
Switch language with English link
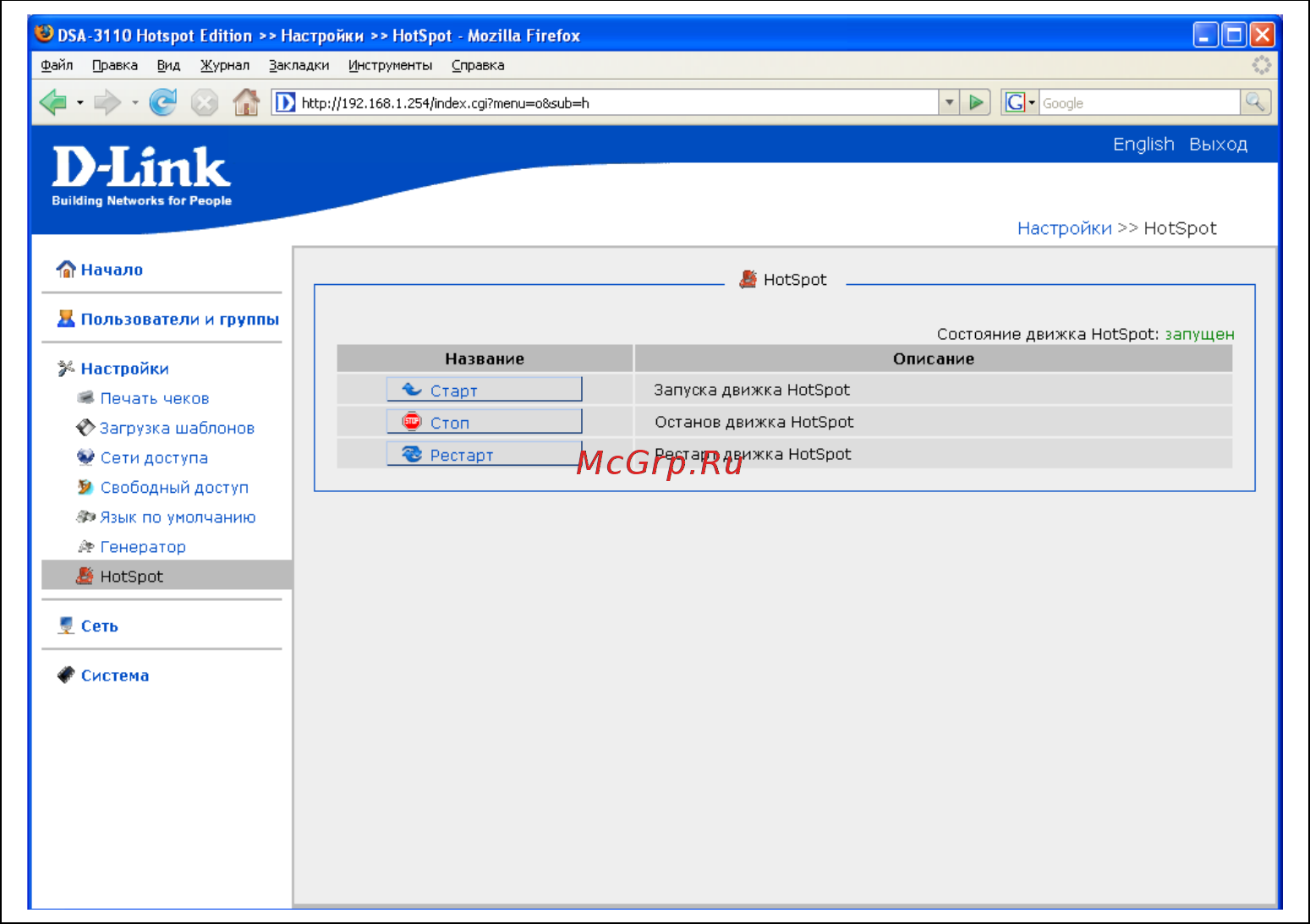1143,145
